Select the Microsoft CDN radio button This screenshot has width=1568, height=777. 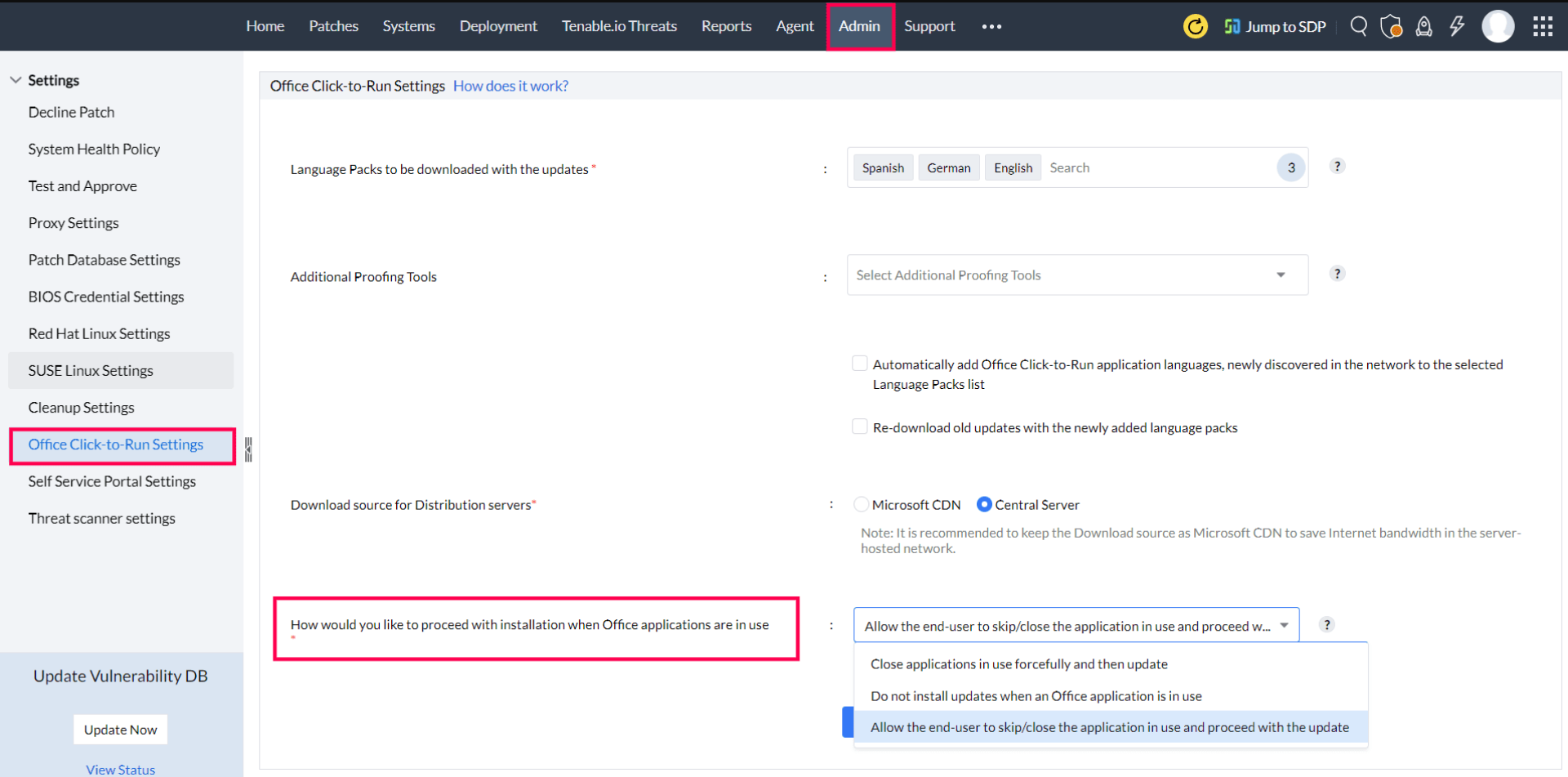click(861, 505)
